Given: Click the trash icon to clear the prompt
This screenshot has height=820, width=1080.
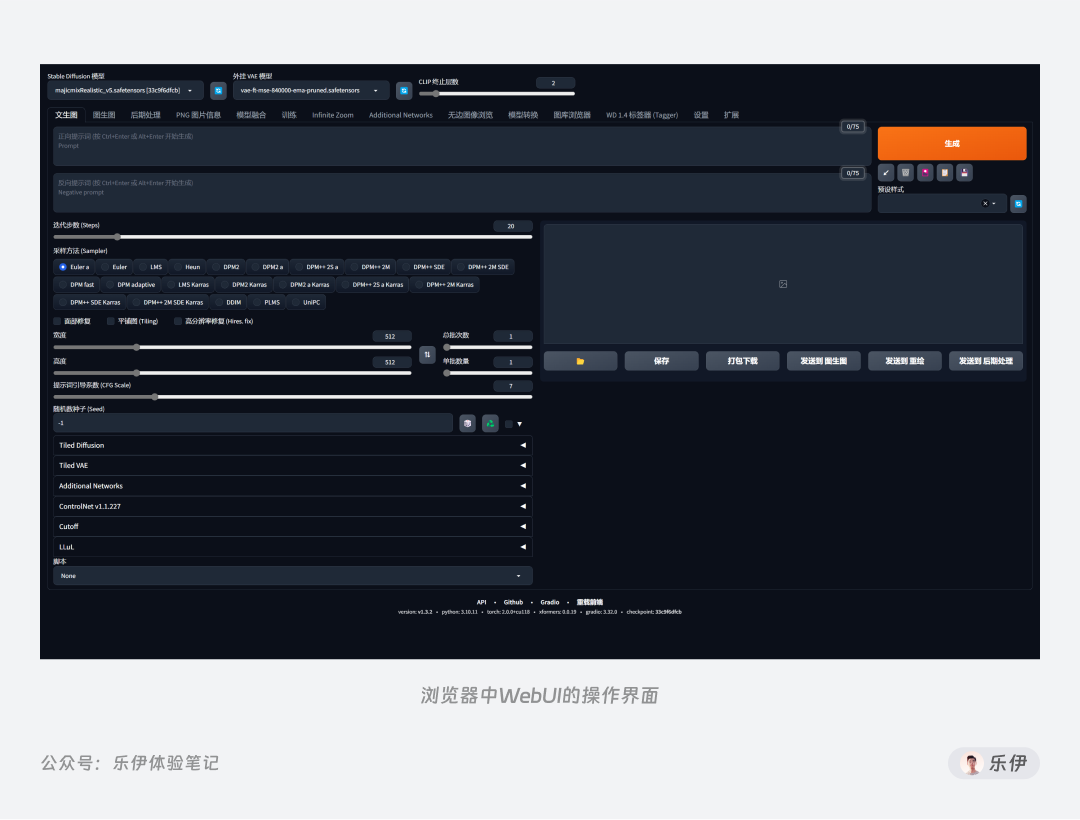Looking at the screenshot, I should (905, 172).
